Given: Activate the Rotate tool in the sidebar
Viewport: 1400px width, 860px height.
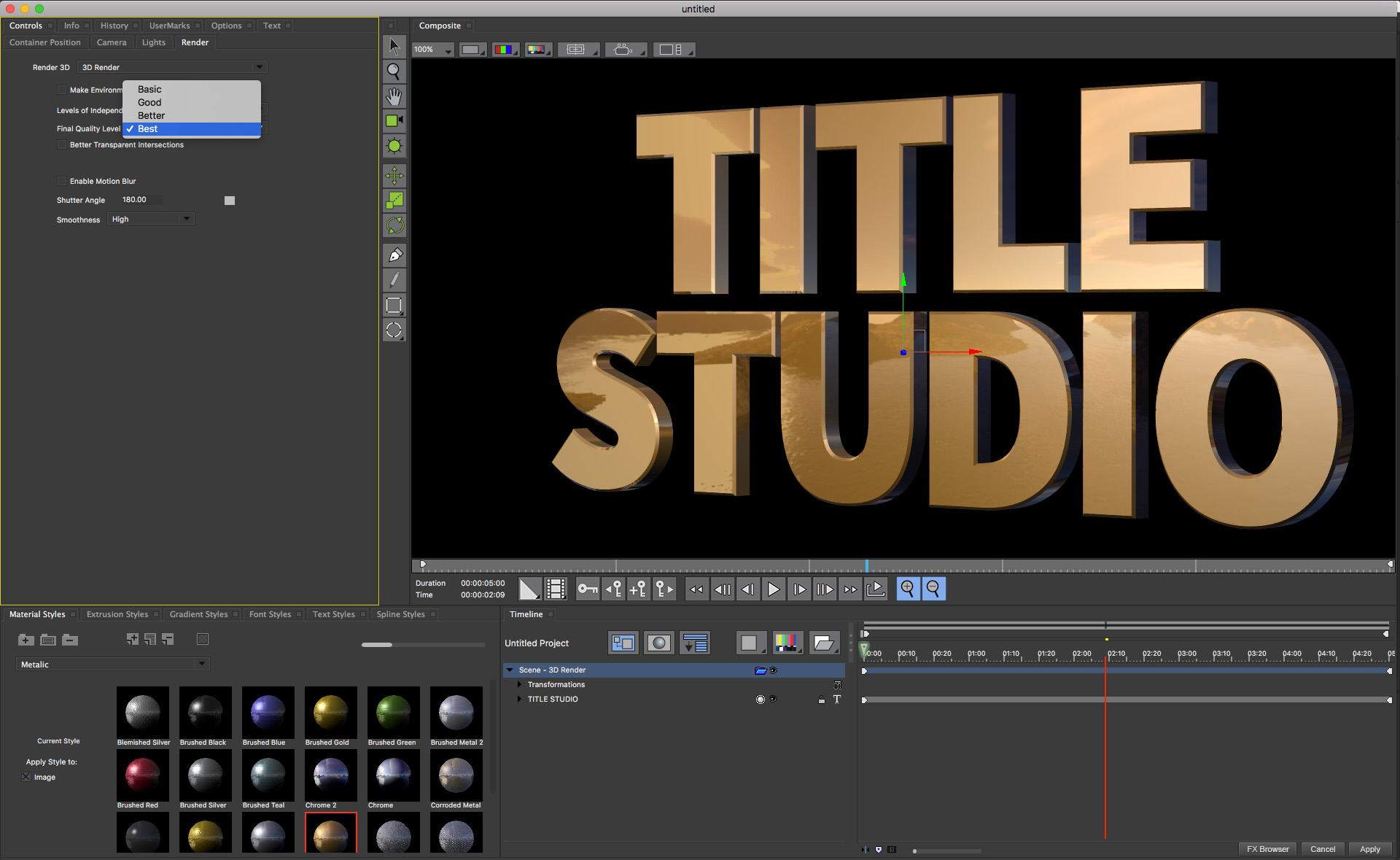Looking at the screenshot, I should pyautogui.click(x=394, y=225).
